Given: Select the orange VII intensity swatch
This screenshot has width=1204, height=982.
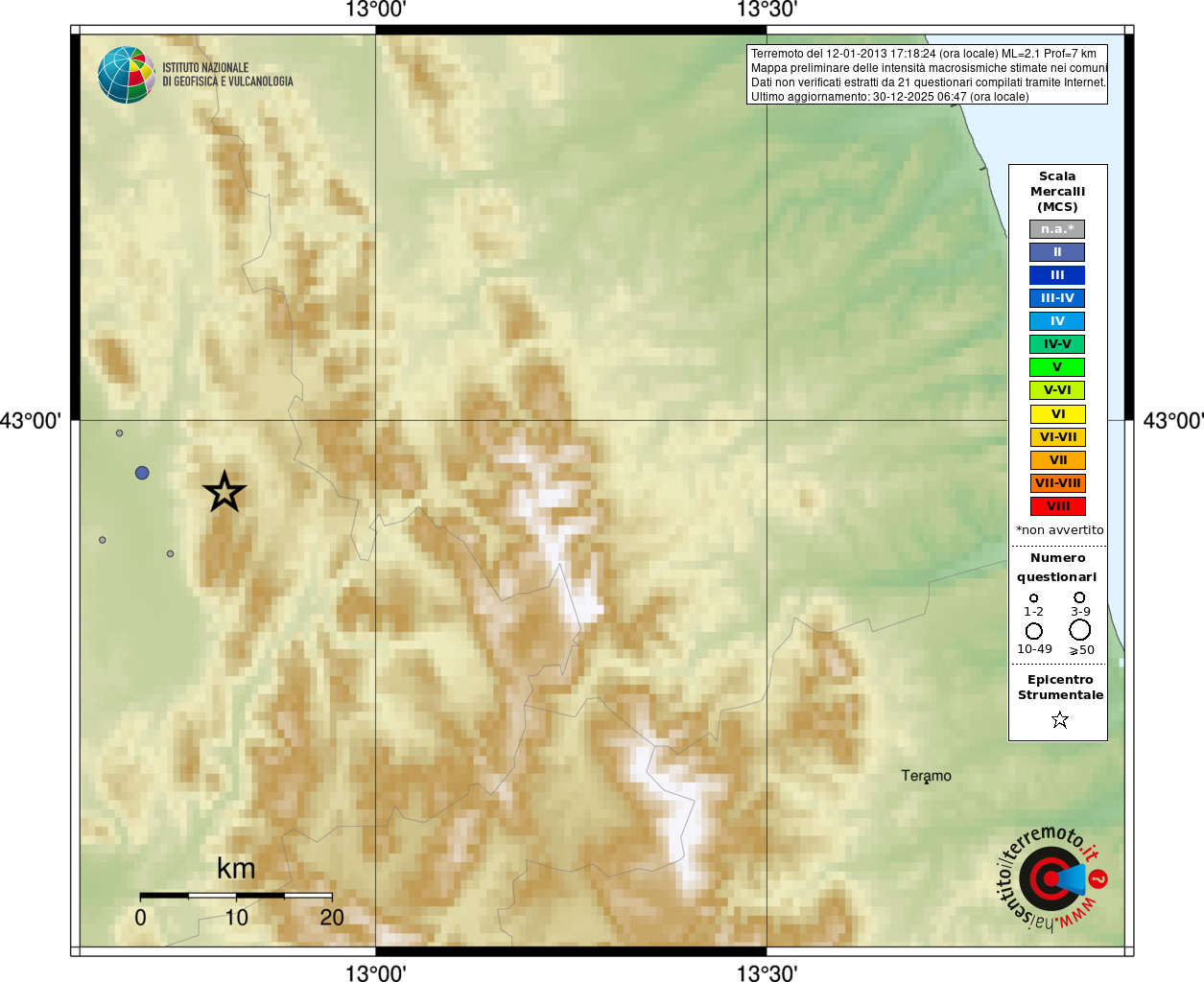Looking at the screenshot, I should pyautogui.click(x=1057, y=460).
